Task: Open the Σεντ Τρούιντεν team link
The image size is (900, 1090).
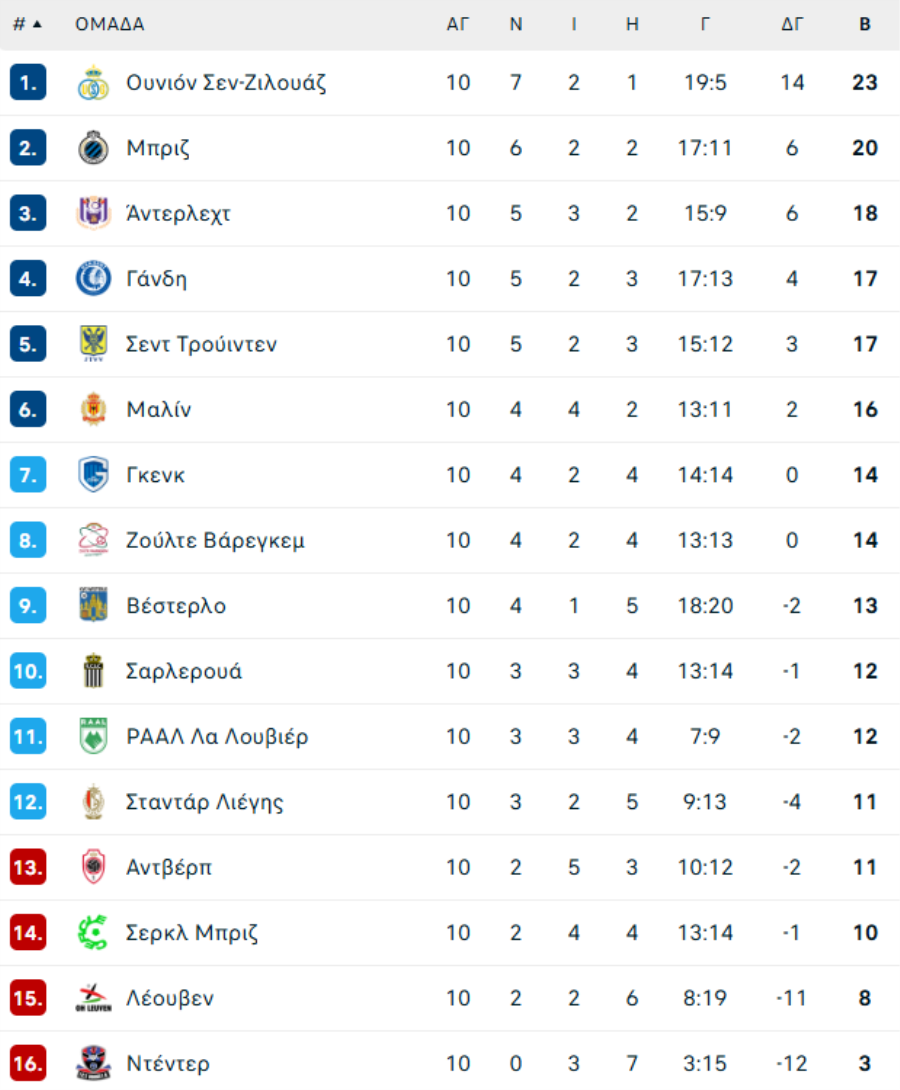Action: [201, 344]
